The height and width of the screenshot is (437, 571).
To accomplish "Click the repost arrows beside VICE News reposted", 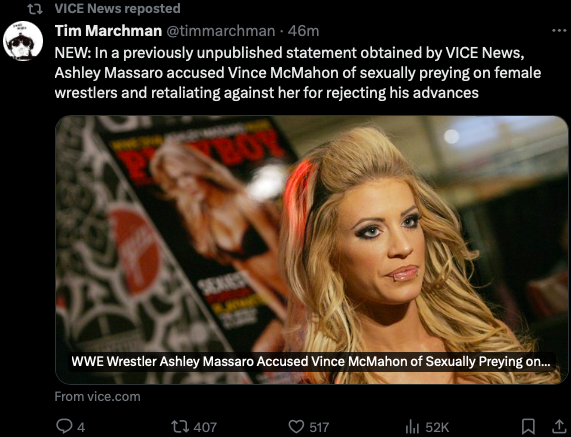I will tap(35, 9).
